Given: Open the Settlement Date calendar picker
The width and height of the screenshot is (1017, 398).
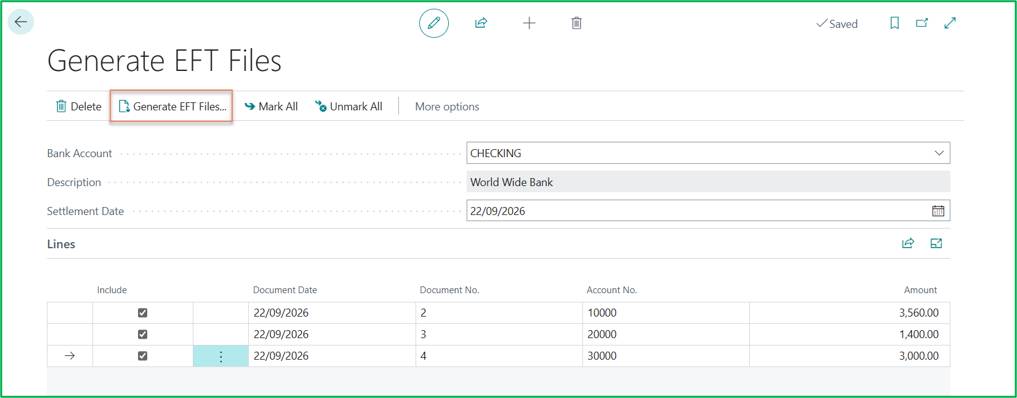Looking at the screenshot, I should coord(938,211).
